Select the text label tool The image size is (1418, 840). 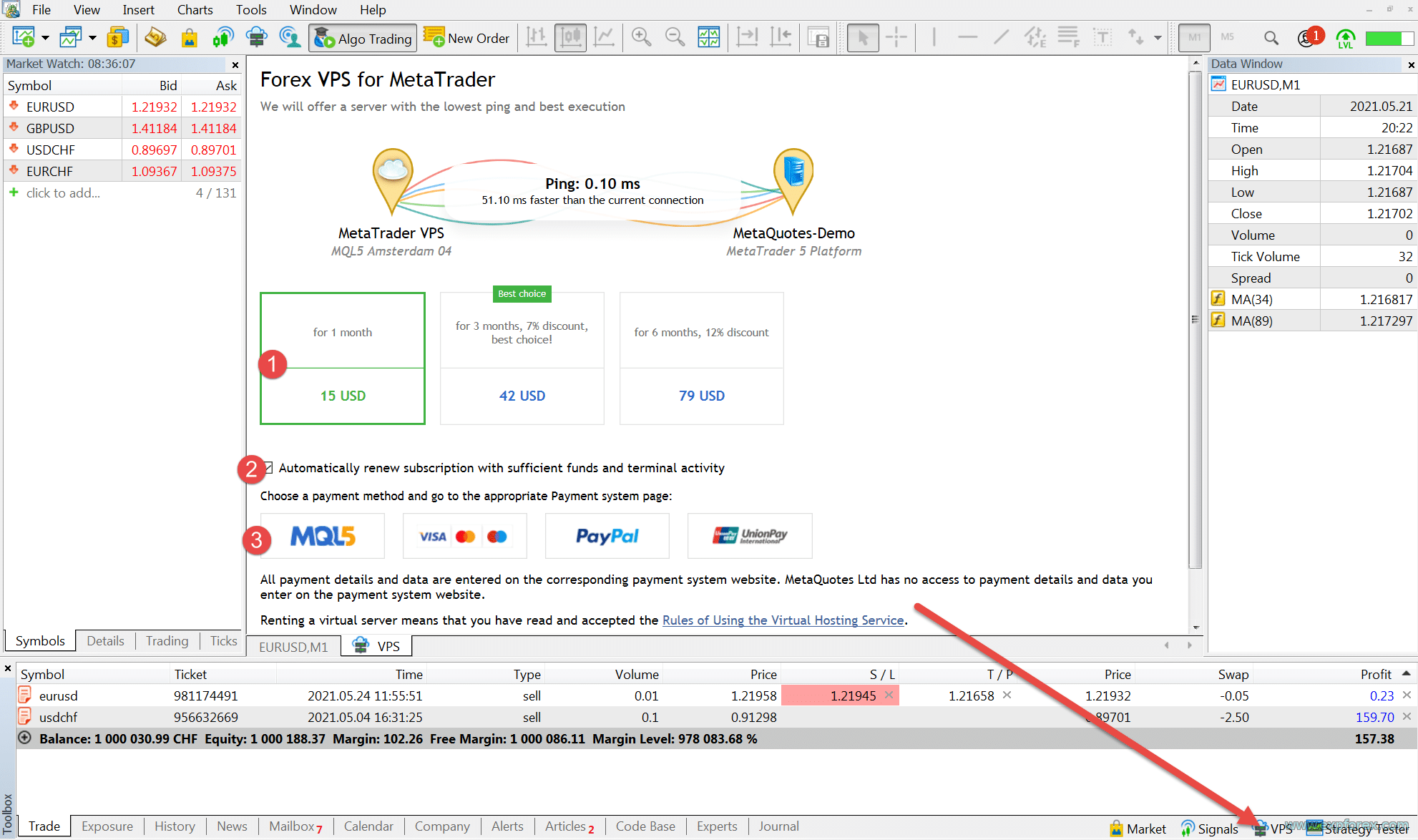[1102, 37]
